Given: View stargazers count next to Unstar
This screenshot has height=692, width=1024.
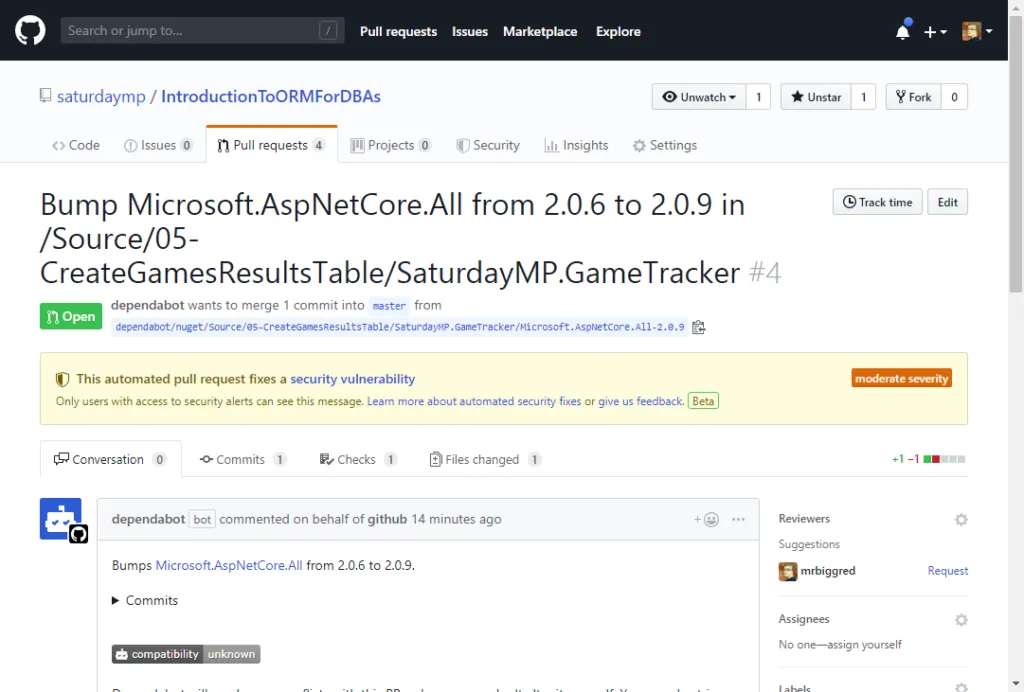Looking at the screenshot, I should 863,97.
